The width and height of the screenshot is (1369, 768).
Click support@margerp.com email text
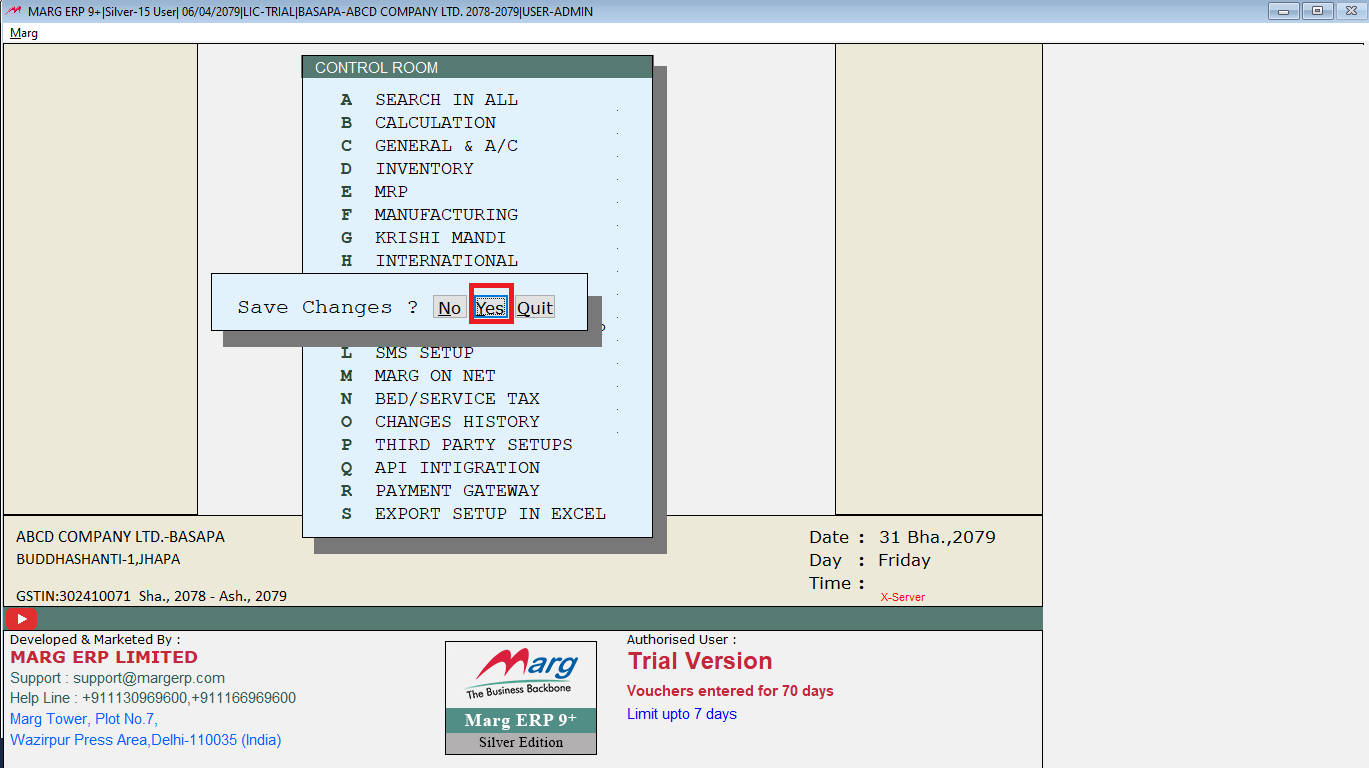tap(149, 678)
